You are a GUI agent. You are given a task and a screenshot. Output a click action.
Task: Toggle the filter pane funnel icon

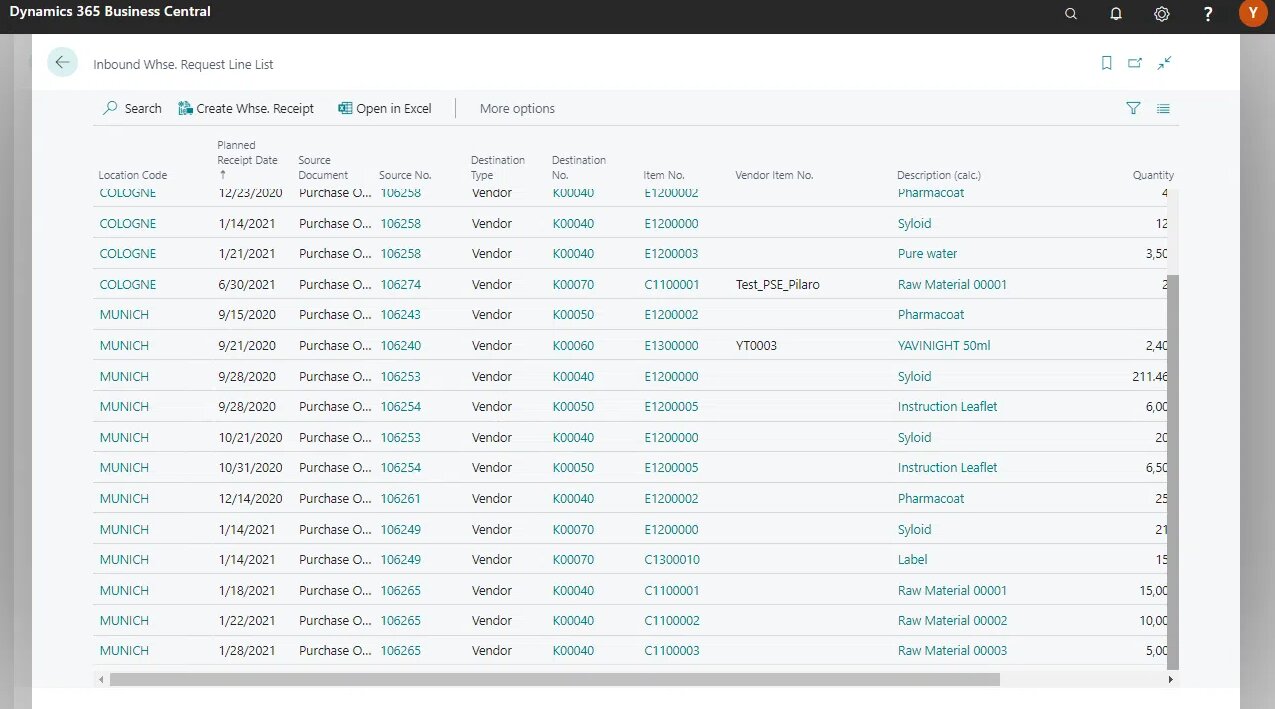(1133, 108)
